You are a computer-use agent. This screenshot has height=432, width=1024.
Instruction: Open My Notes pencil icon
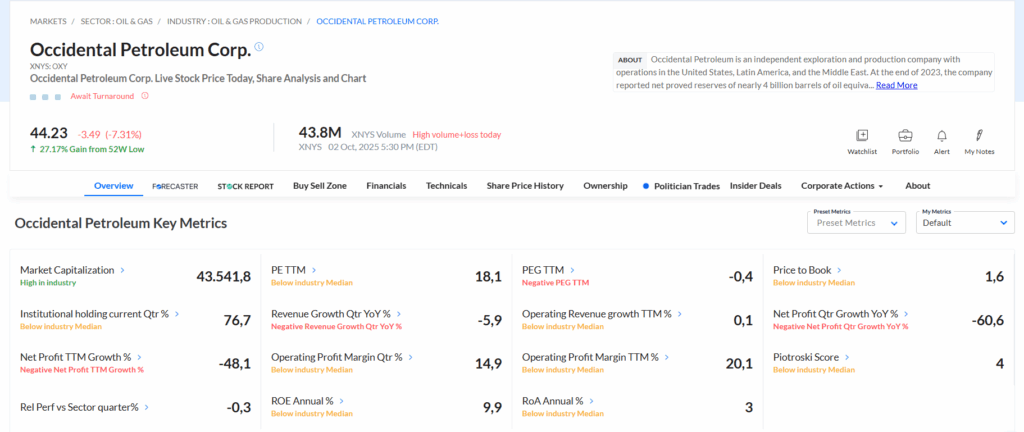[x=979, y=136]
